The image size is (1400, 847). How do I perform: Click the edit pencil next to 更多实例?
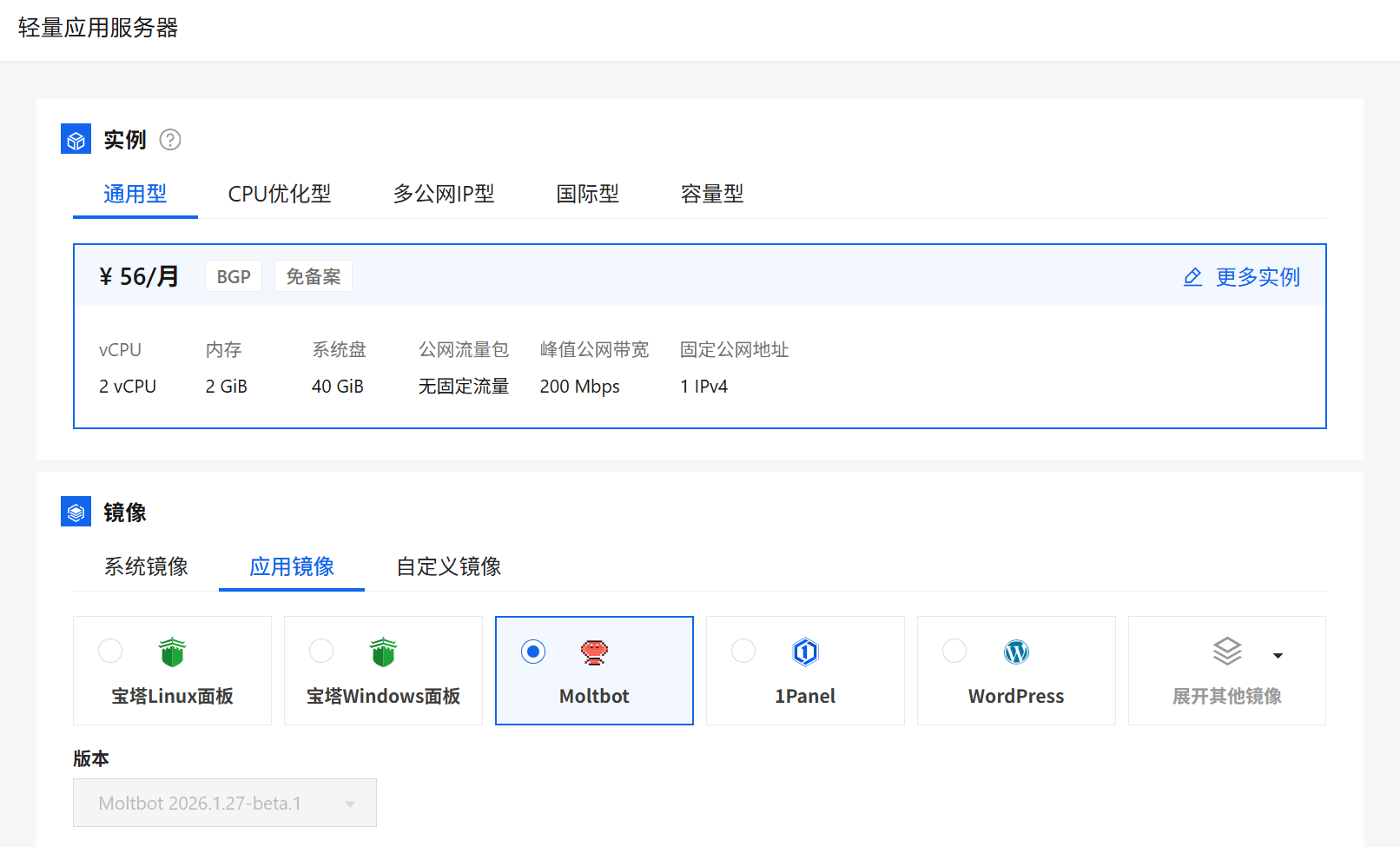[x=1192, y=276]
